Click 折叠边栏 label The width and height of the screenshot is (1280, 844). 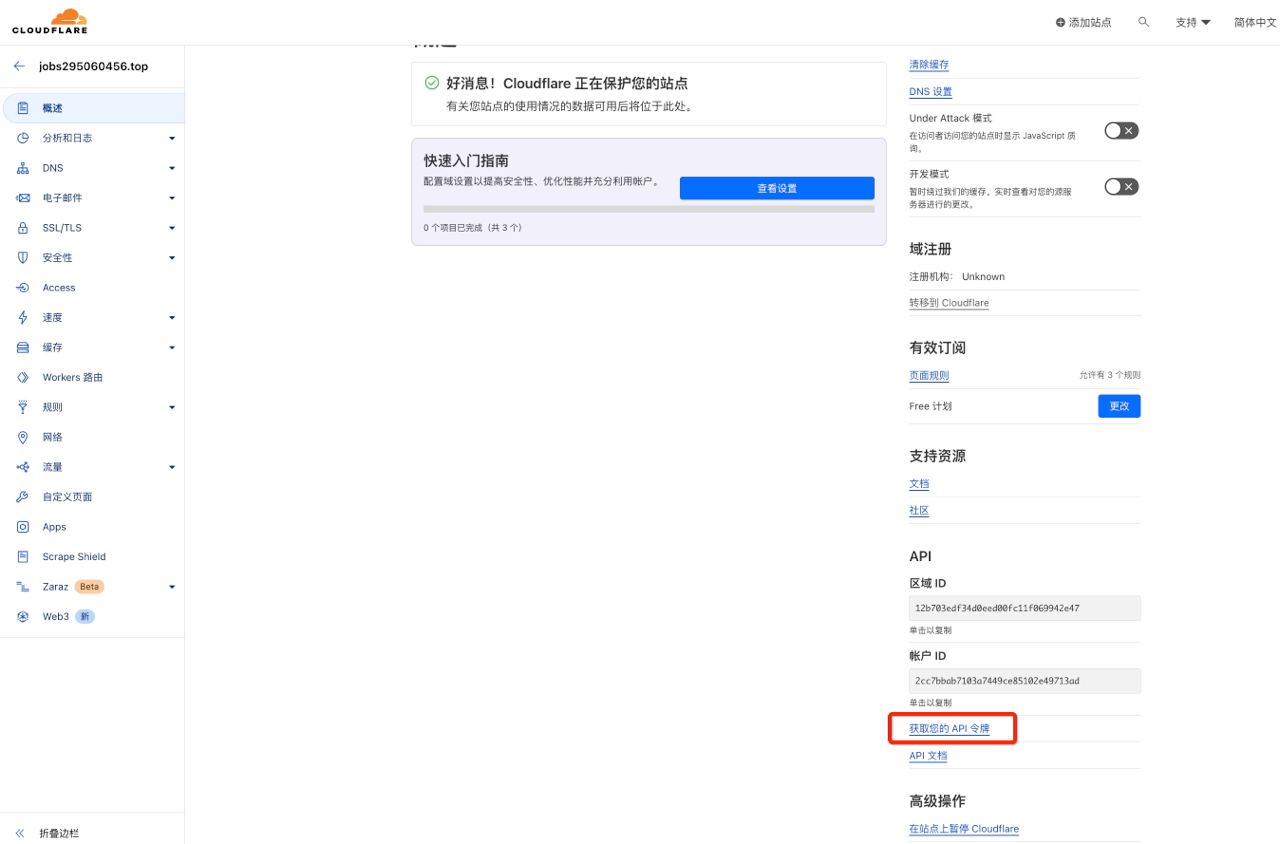[x=59, y=833]
